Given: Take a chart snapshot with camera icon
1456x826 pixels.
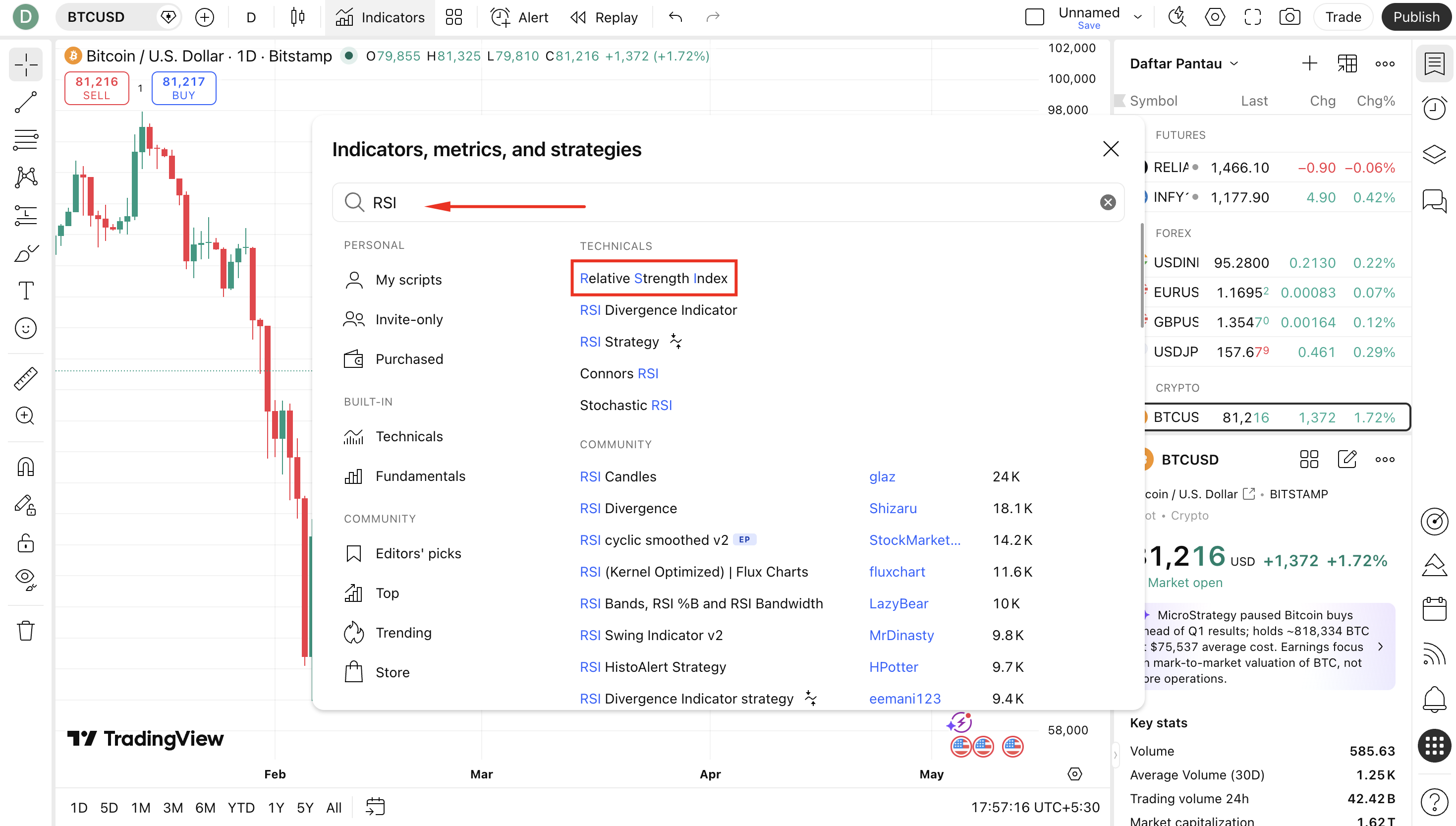Looking at the screenshot, I should coord(1290,17).
